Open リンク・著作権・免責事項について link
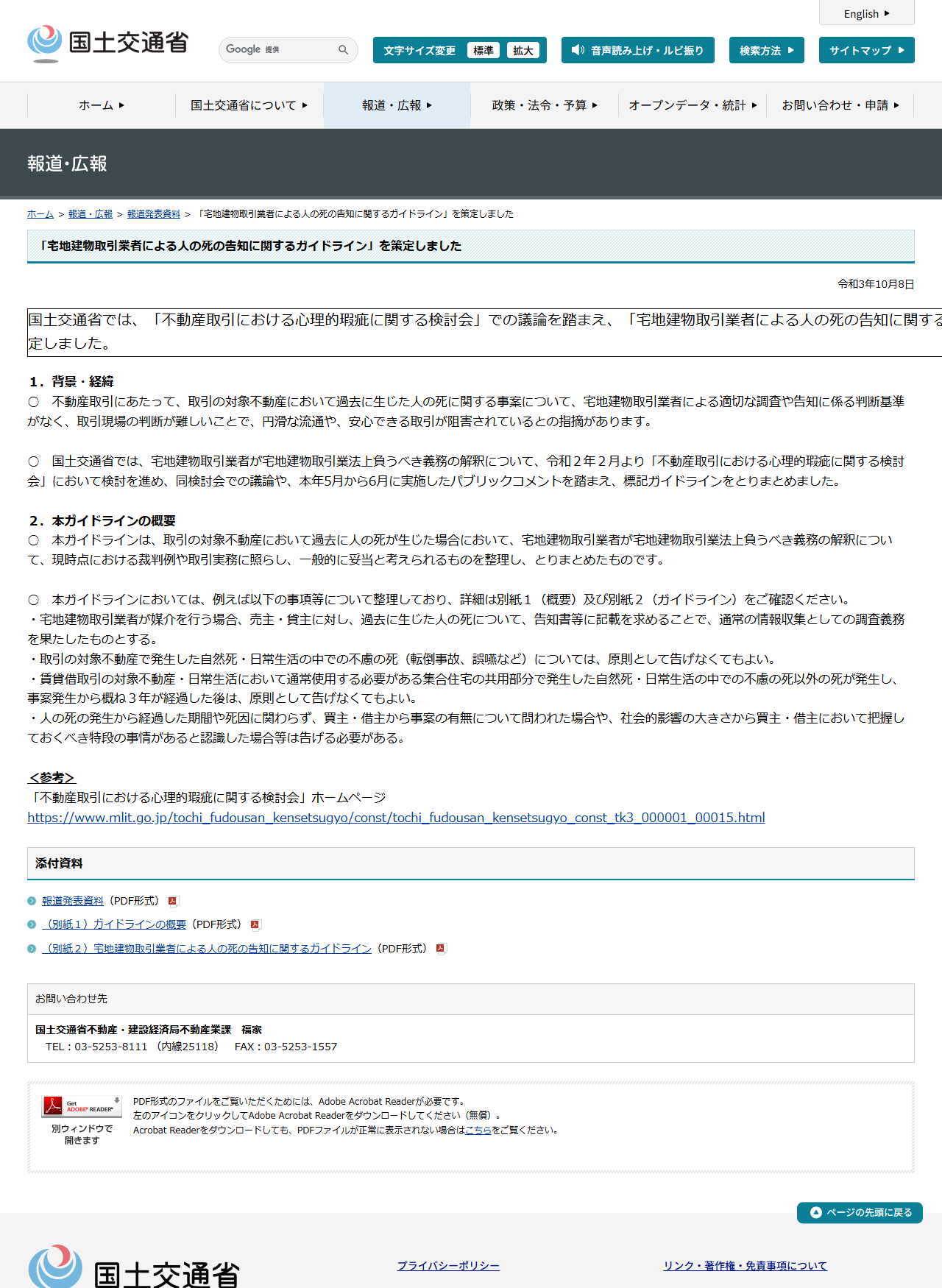This screenshot has width=942, height=1288. tap(745, 1266)
